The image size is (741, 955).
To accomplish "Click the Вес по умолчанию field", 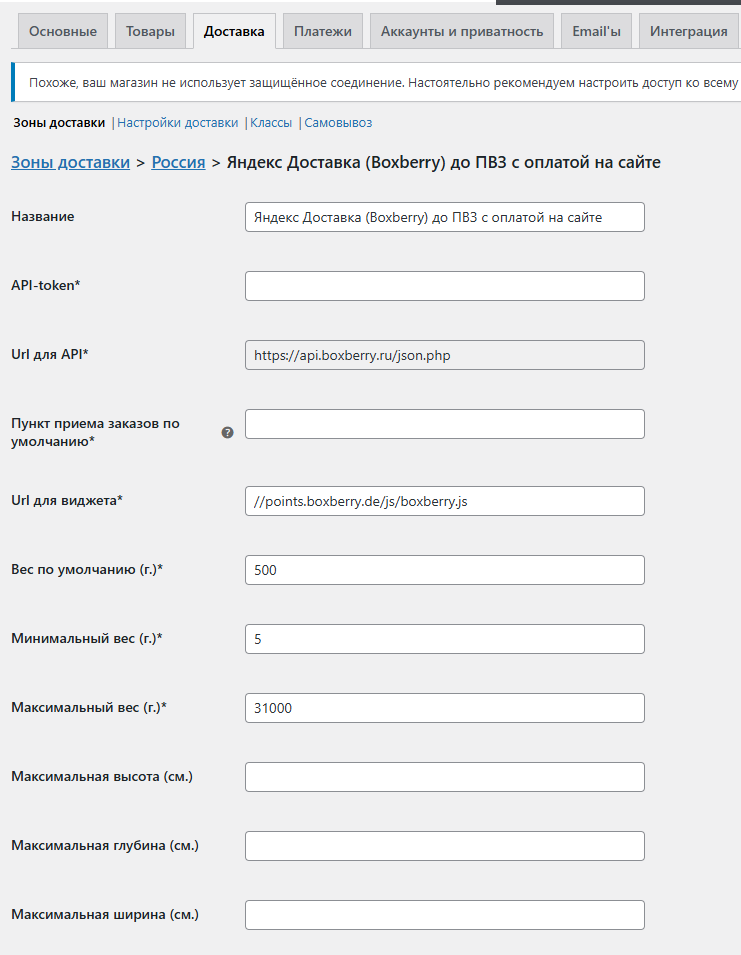I will [x=444, y=569].
